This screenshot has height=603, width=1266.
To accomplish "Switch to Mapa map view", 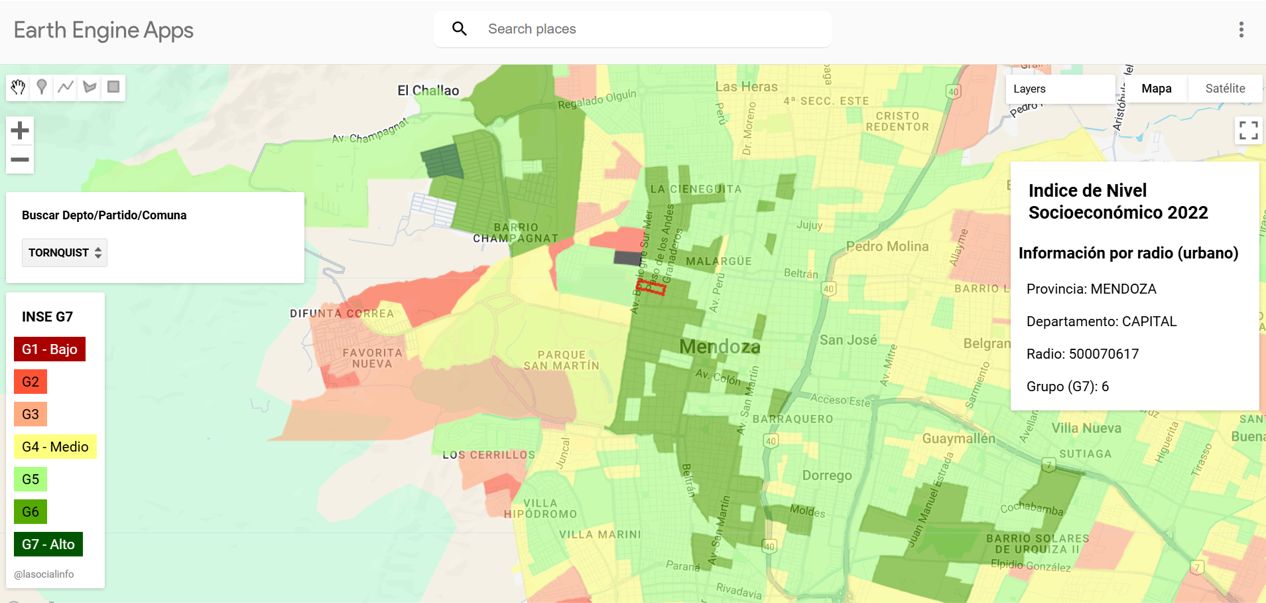I will pyautogui.click(x=1156, y=89).
